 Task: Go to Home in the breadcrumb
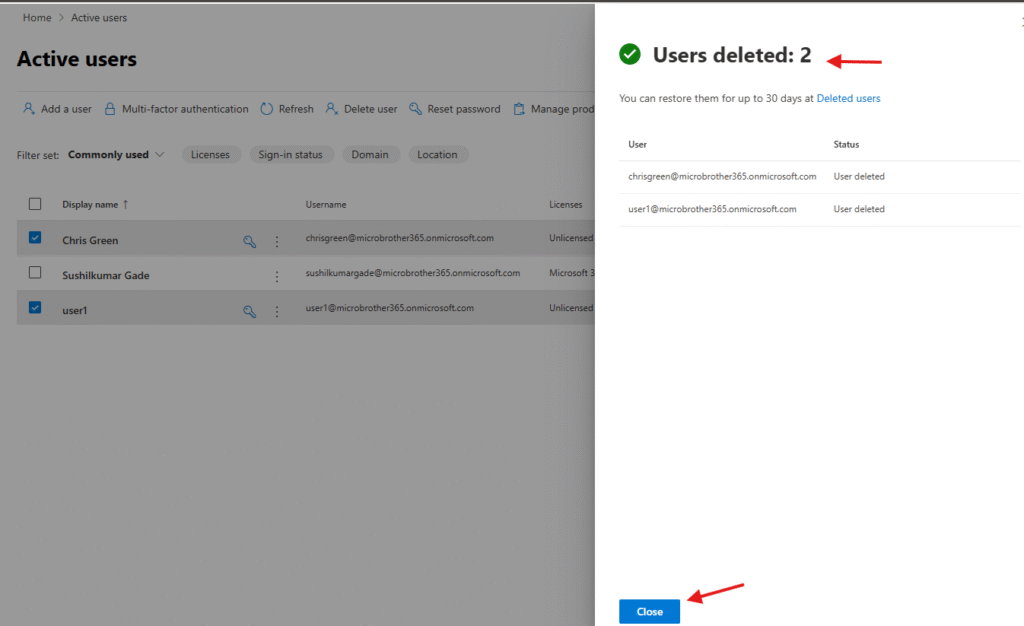pyautogui.click(x=37, y=18)
